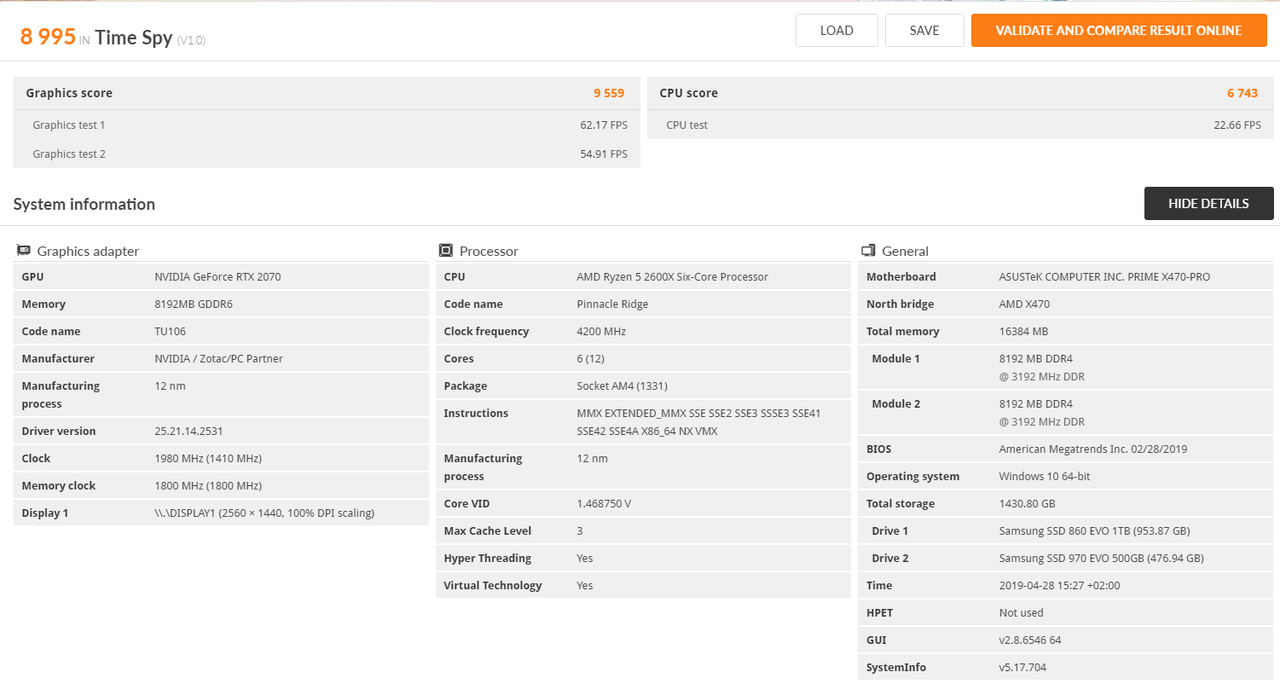This screenshot has width=1280, height=684.
Task: Select GUI version v2.8.6546 64
Action: point(1030,640)
